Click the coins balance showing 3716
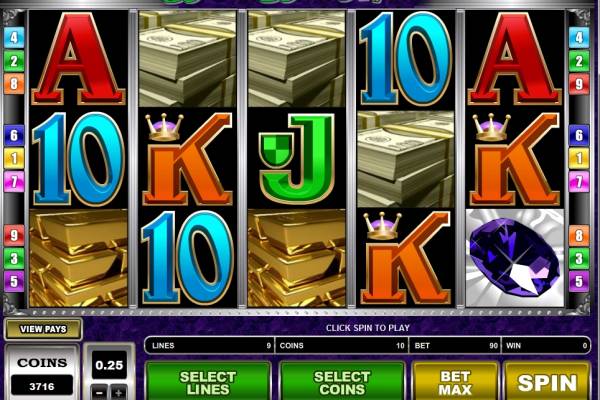 [x=42, y=386]
